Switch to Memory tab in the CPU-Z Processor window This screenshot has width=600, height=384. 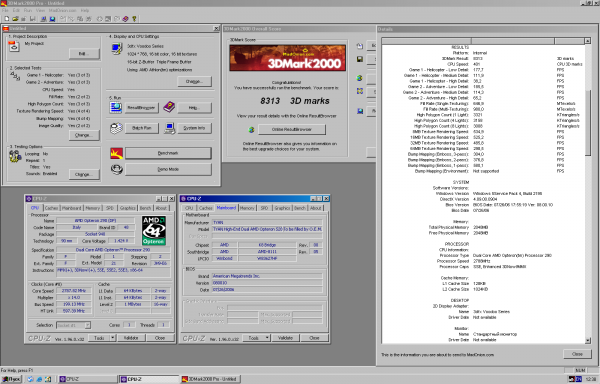point(93,208)
